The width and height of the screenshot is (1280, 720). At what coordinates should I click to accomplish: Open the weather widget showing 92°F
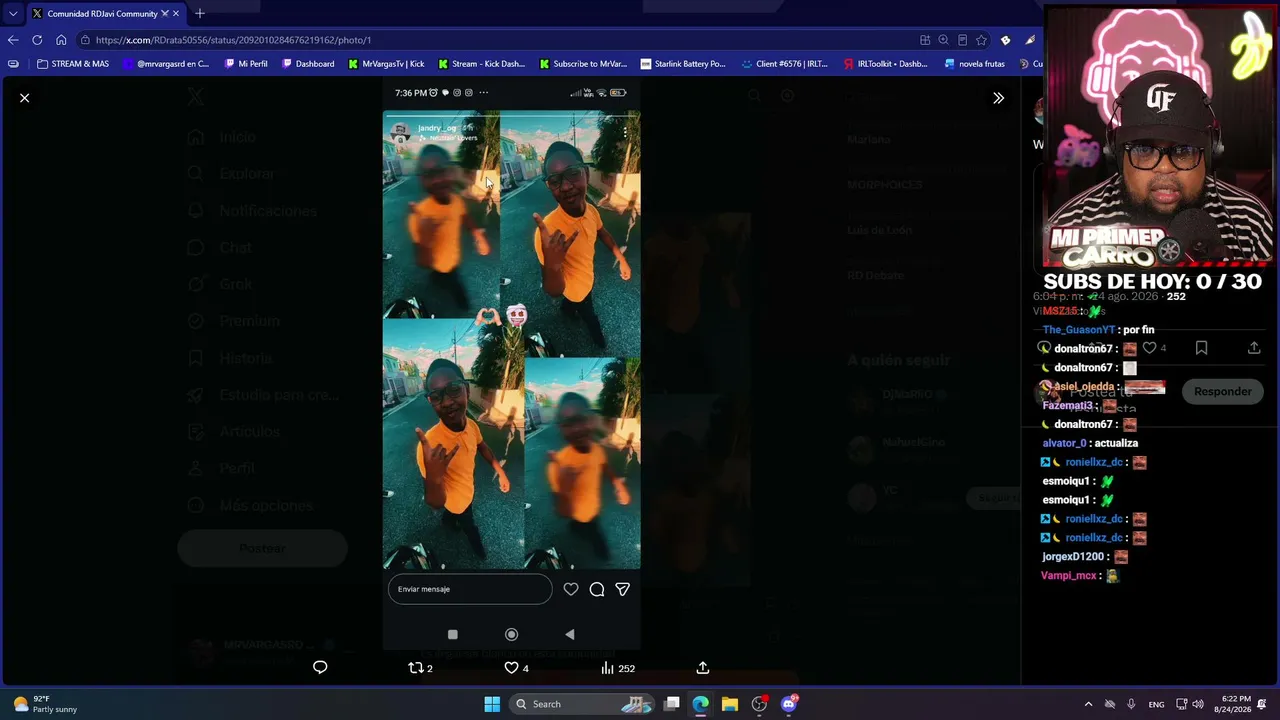(x=45, y=704)
